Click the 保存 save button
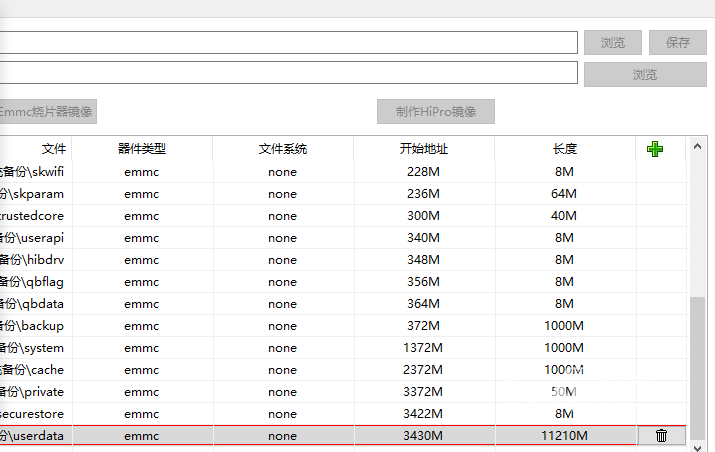 pos(678,43)
